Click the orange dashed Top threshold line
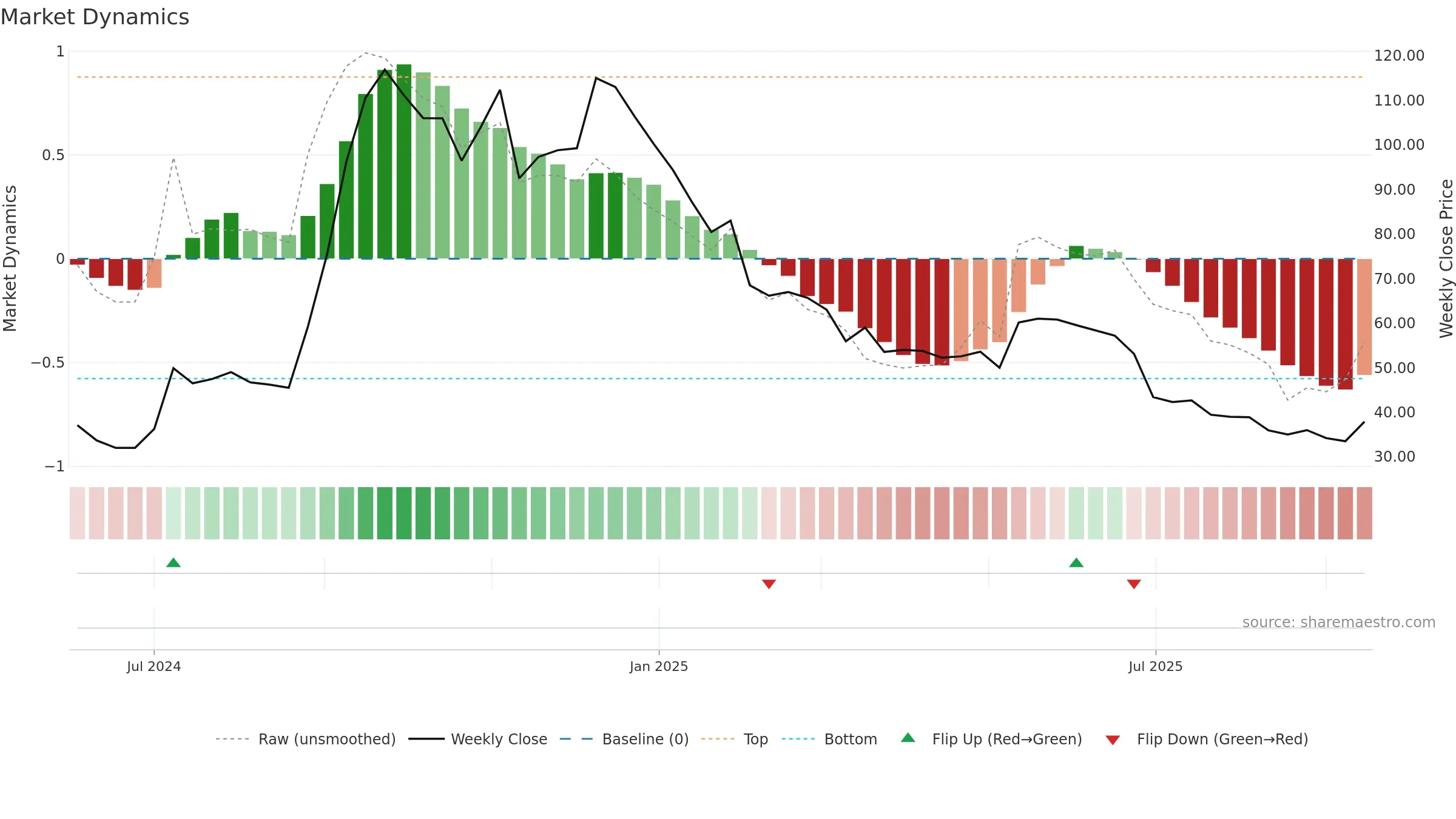 [x=720, y=77]
